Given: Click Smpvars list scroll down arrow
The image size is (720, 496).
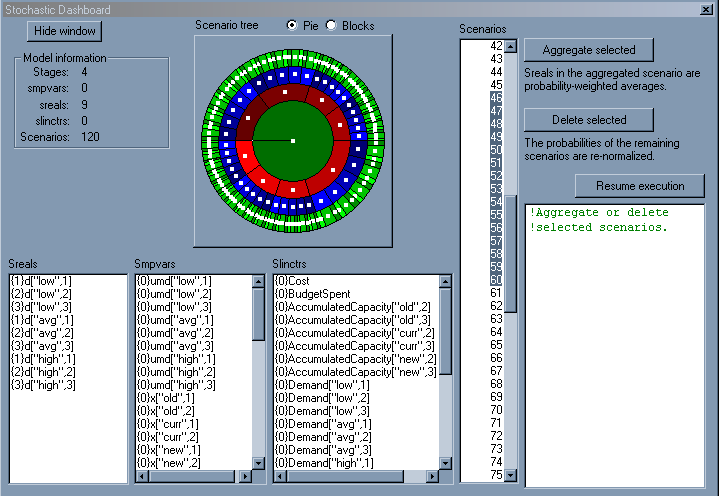Looking at the screenshot, I should click(258, 463).
